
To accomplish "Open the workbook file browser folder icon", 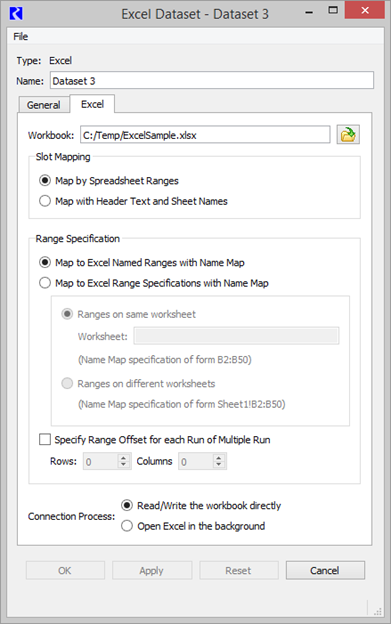I will point(348,135).
